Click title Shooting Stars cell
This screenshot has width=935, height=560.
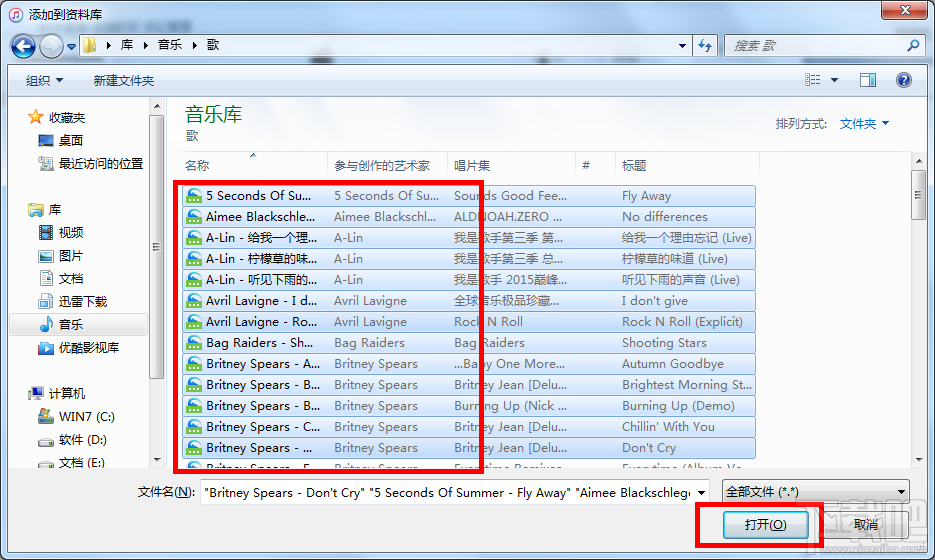coord(664,343)
